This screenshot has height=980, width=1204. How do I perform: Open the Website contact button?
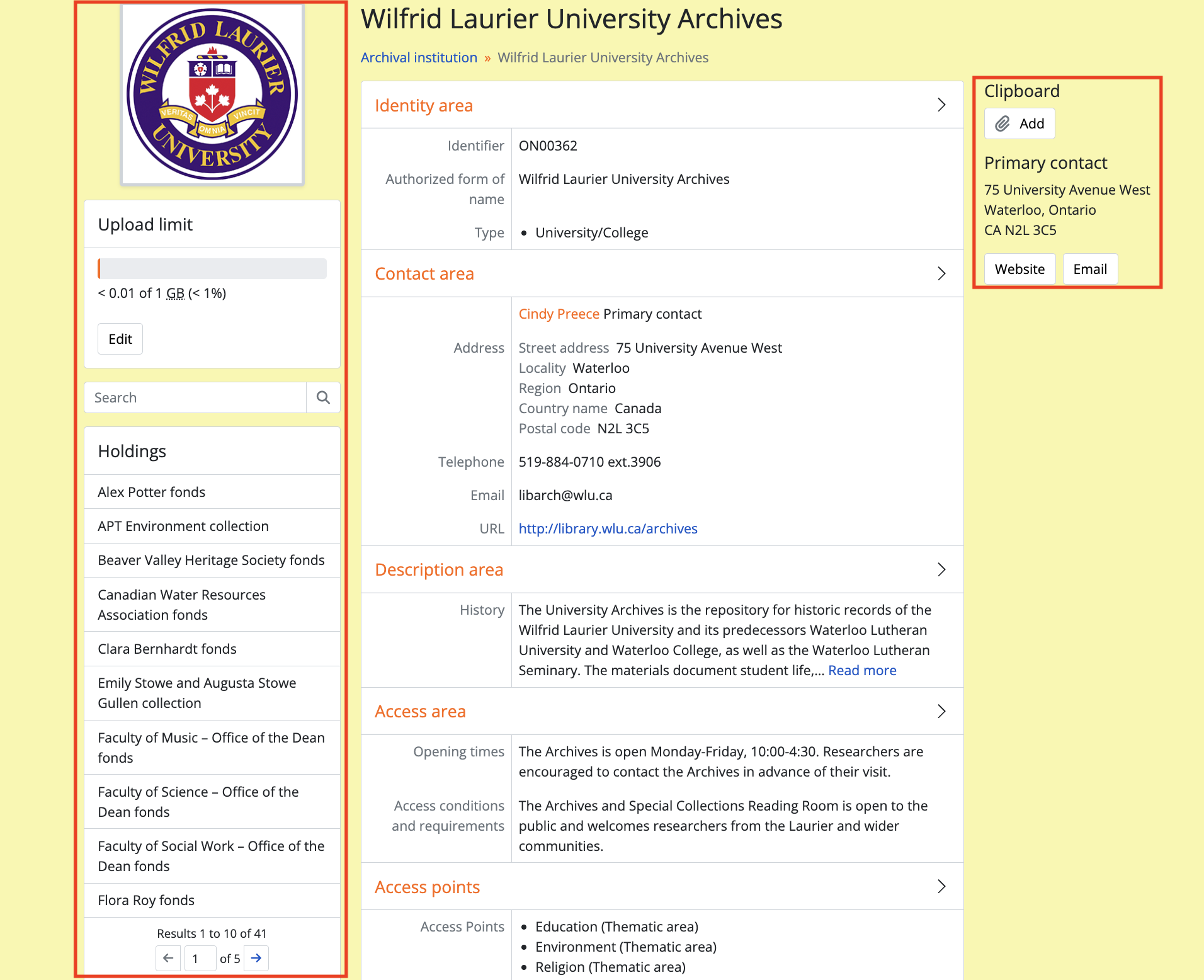(1019, 269)
